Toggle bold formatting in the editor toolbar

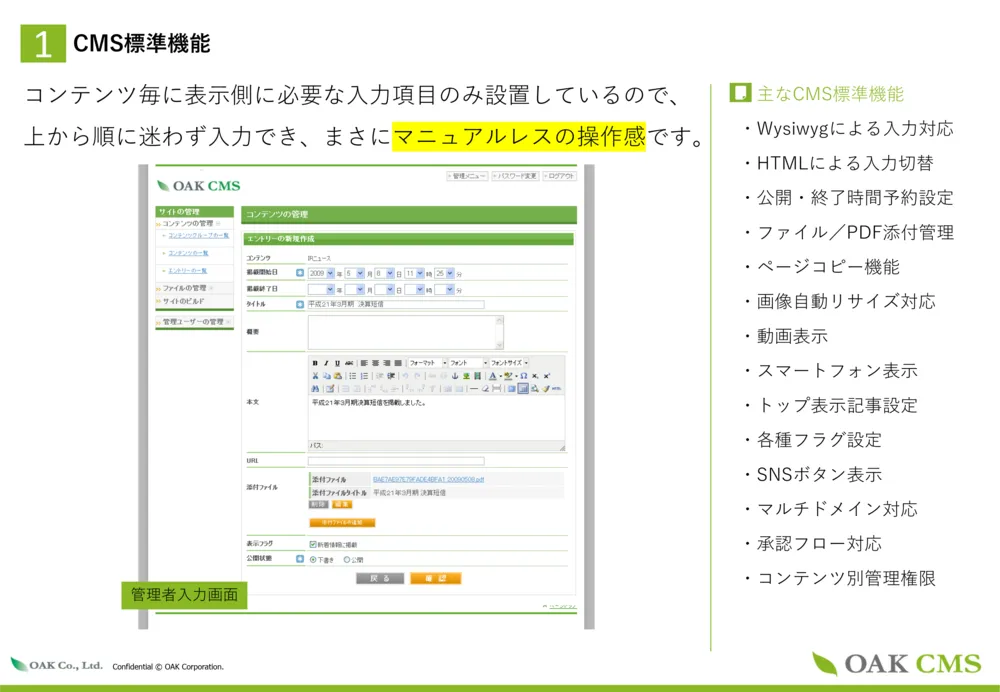315,363
